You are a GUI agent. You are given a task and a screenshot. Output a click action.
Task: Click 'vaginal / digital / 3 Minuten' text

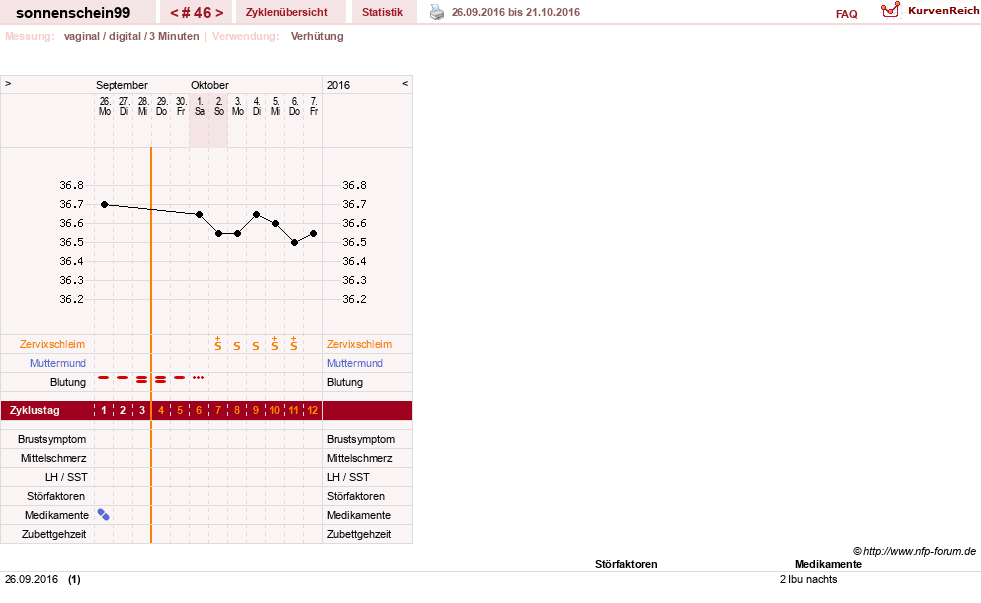click(131, 36)
